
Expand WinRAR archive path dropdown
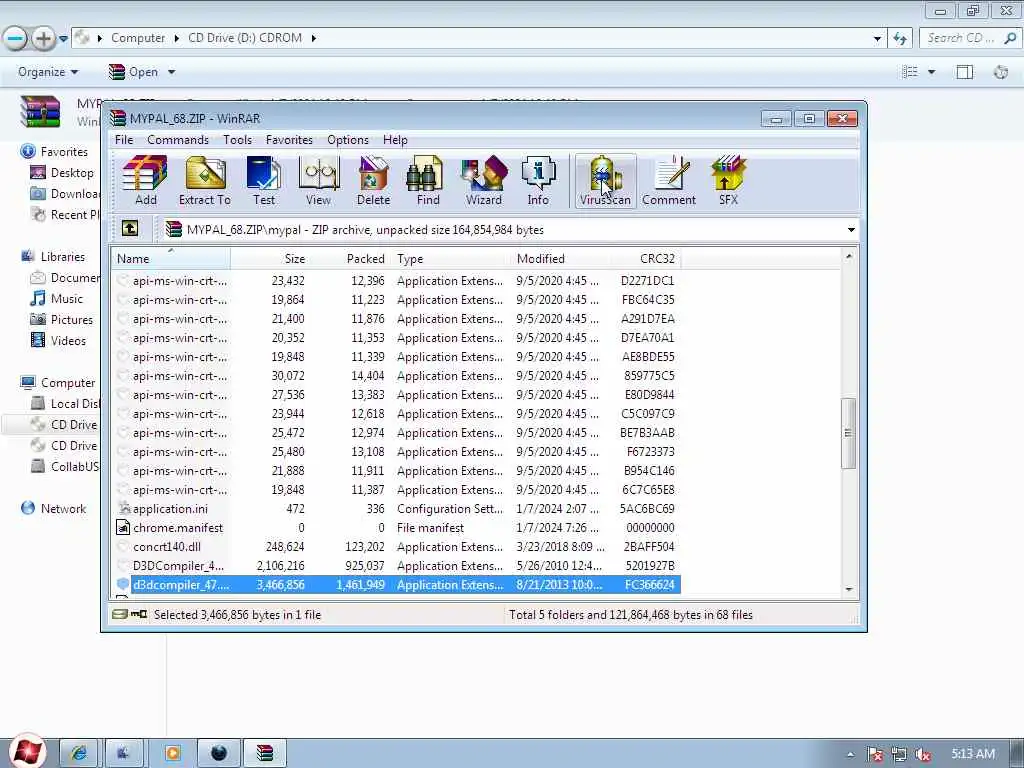[x=851, y=230]
